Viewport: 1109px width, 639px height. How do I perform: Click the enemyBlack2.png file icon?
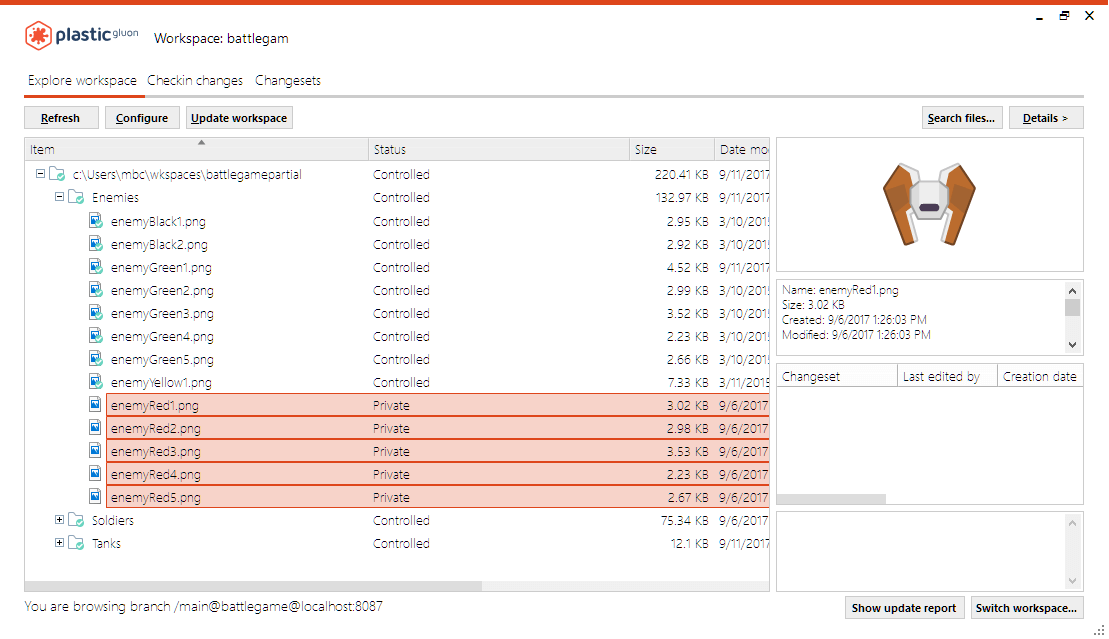(x=95, y=244)
